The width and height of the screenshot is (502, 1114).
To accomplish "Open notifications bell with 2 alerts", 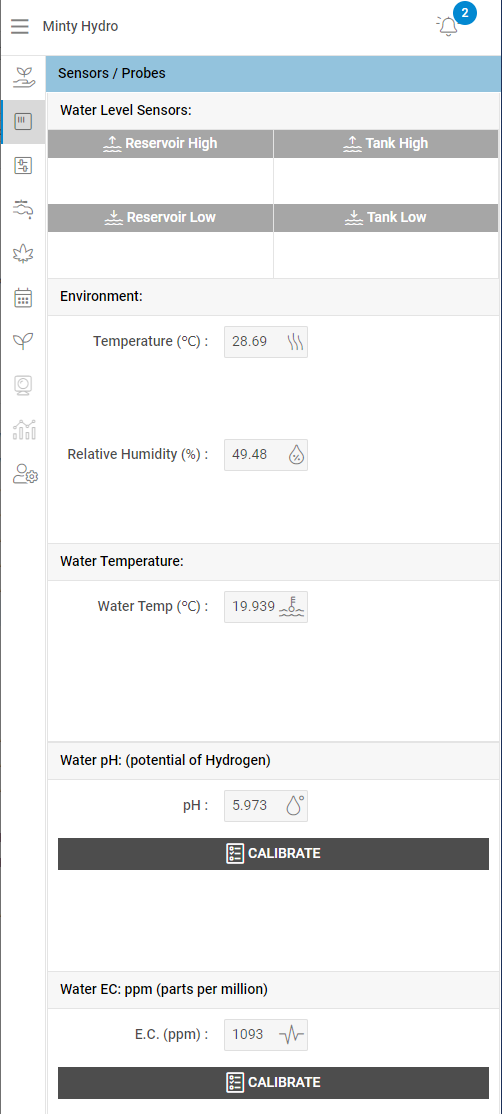I will click(x=449, y=26).
